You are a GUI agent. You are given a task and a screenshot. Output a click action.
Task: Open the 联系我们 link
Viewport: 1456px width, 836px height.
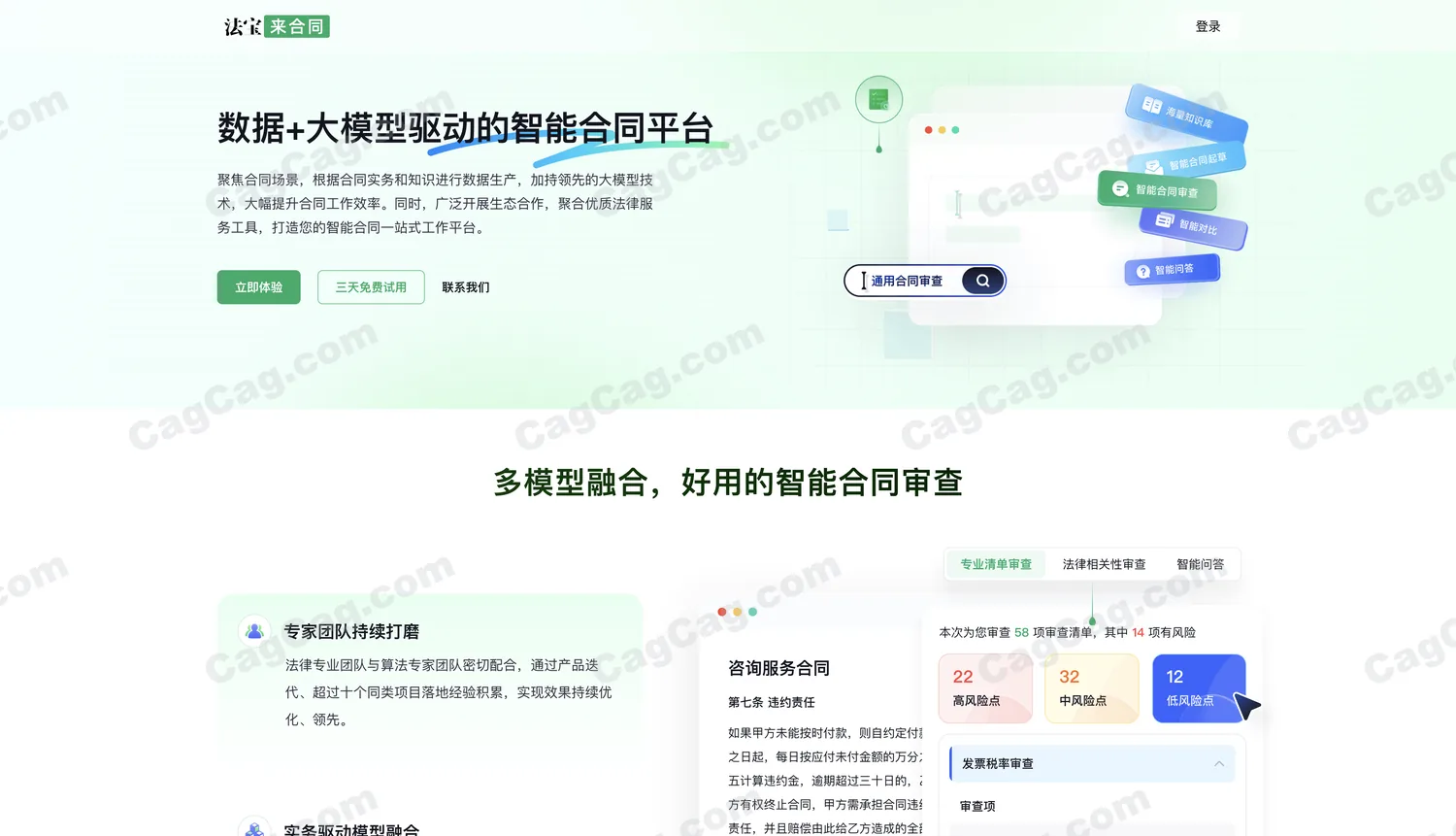pos(466,287)
